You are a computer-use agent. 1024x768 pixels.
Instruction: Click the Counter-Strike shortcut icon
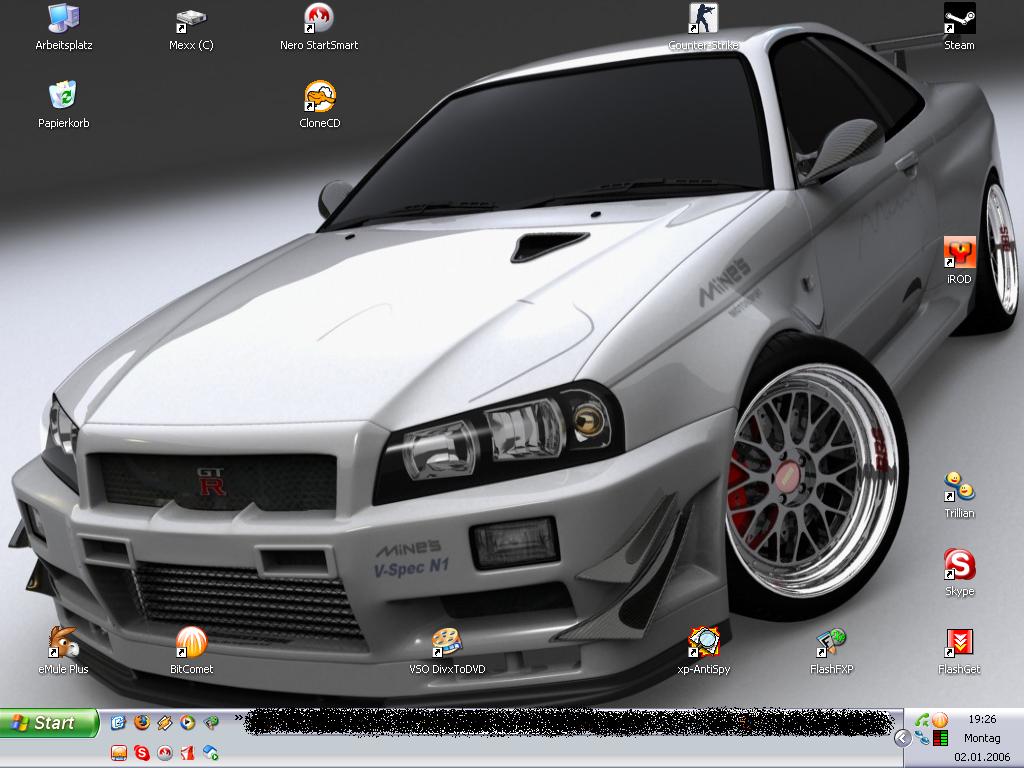pyautogui.click(x=703, y=18)
